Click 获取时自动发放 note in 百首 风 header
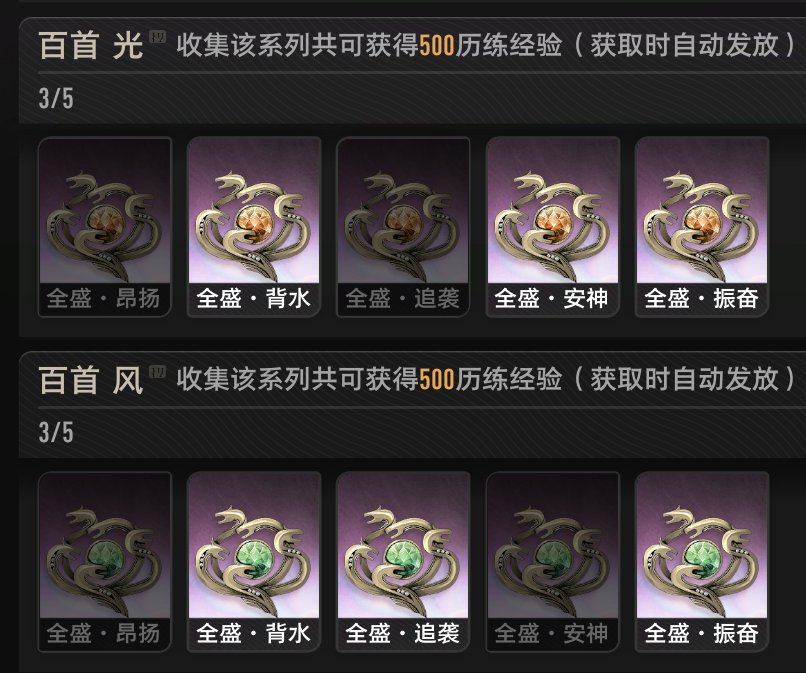Image resolution: width=806 pixels, height=673 pixels. pyautogui.click(x=685, y=379)
